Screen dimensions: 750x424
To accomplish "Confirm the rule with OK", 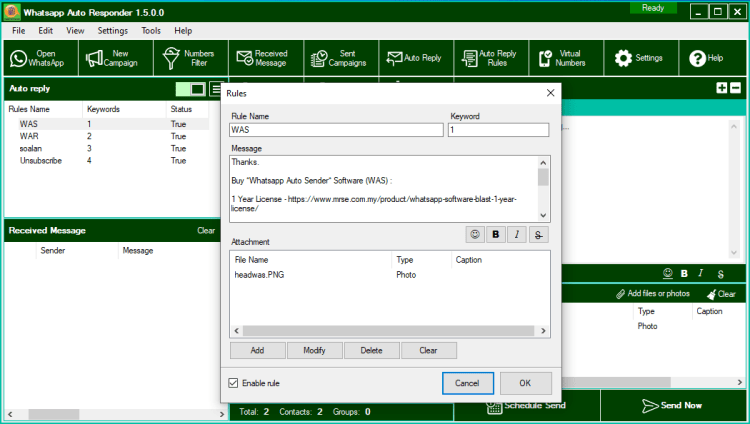I will point(525,383).
